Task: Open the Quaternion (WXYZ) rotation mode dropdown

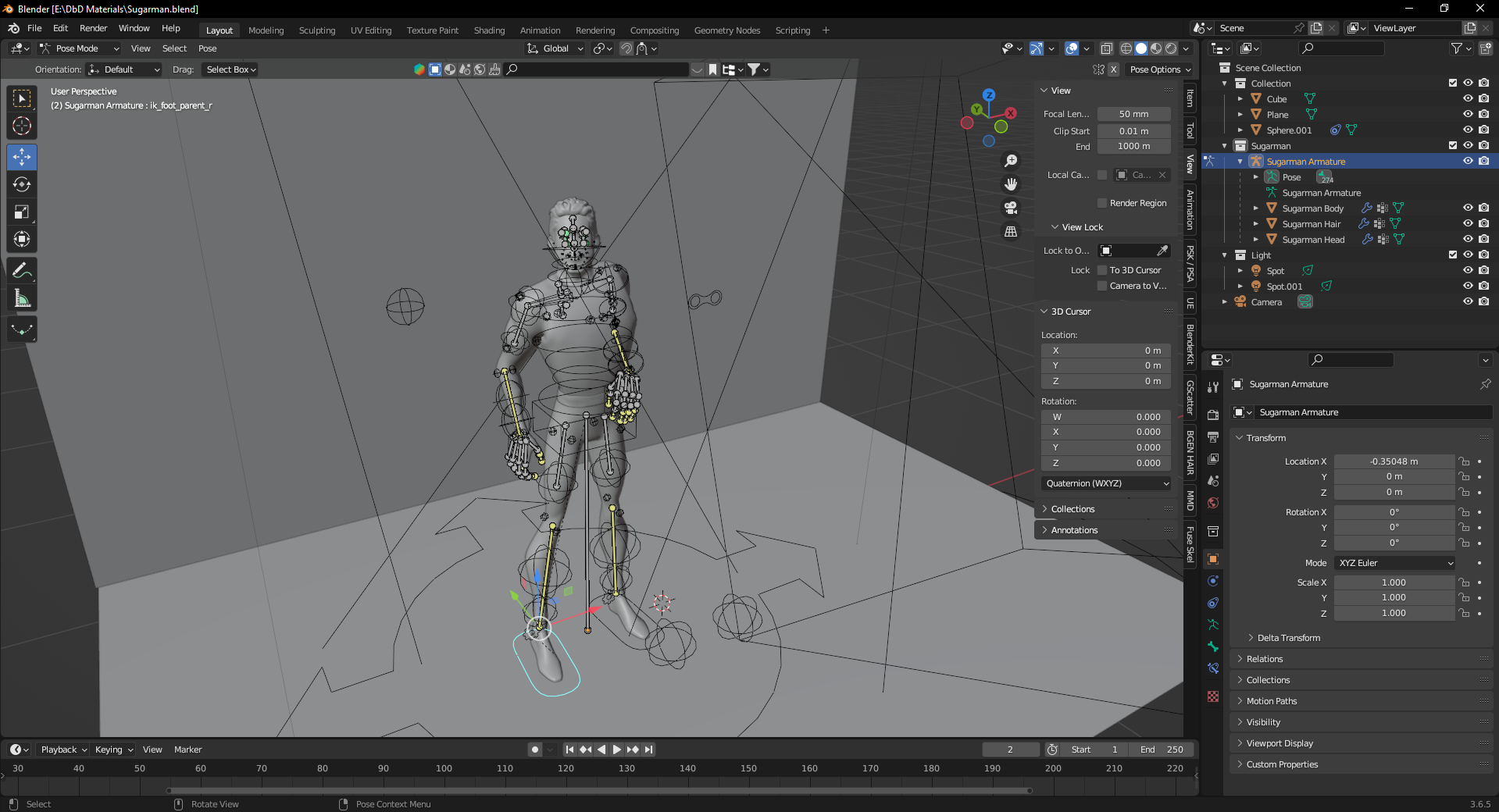Action: pyautogui.click(x=1105, y=483)
